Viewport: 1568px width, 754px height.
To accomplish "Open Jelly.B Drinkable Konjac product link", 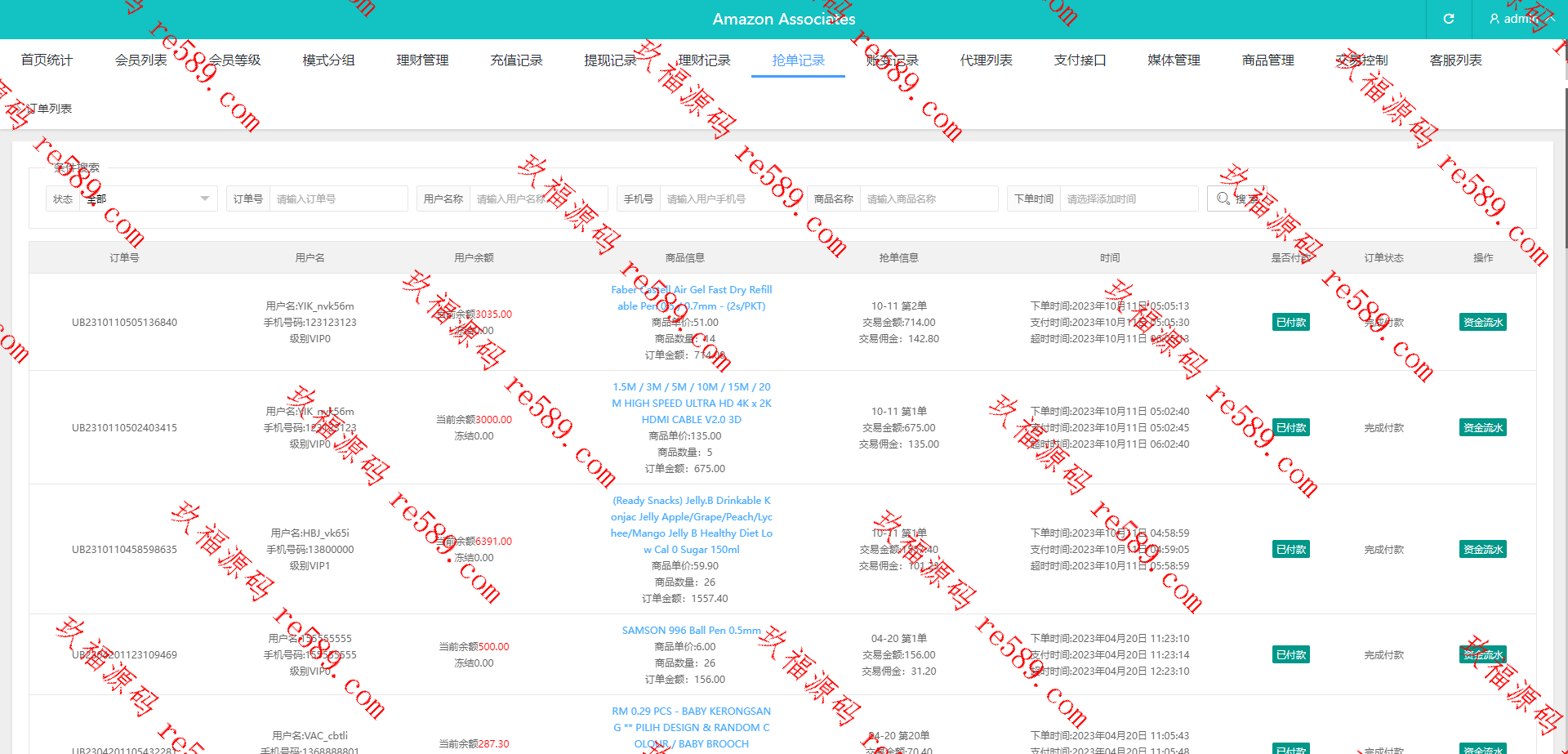I will [x=691, y=524].
